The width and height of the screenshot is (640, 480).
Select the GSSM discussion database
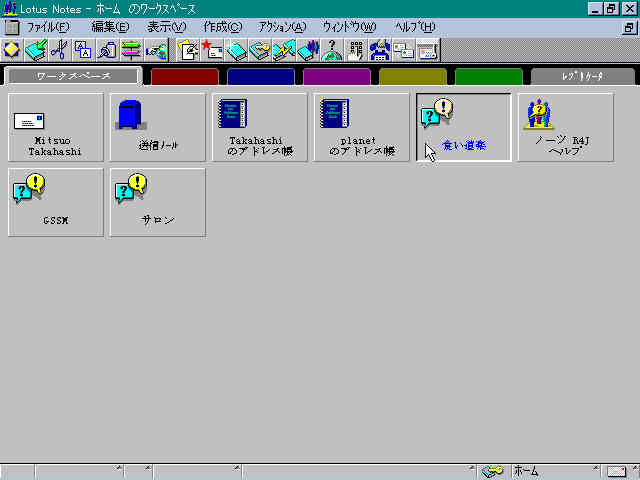click(x=56, y=202)
